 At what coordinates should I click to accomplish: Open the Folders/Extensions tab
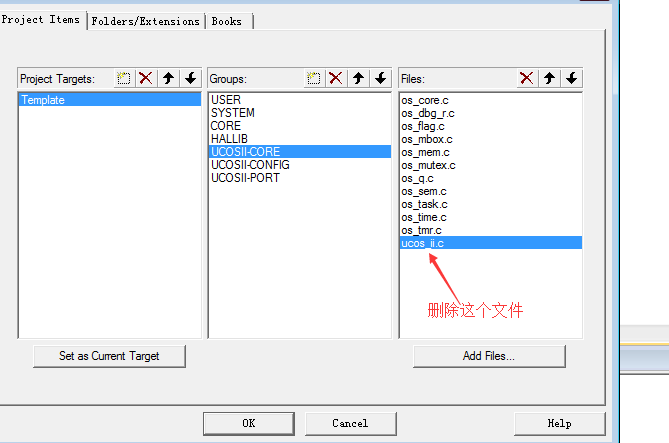(145, 21)
